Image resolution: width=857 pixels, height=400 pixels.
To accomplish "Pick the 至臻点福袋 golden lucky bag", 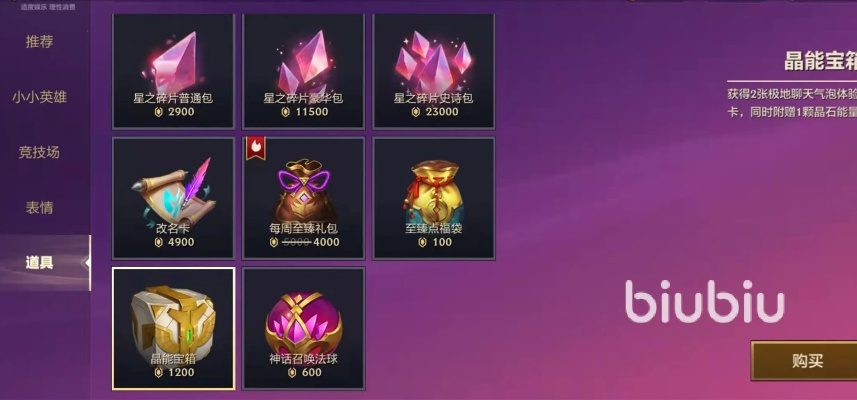I will tap(434, 198).
